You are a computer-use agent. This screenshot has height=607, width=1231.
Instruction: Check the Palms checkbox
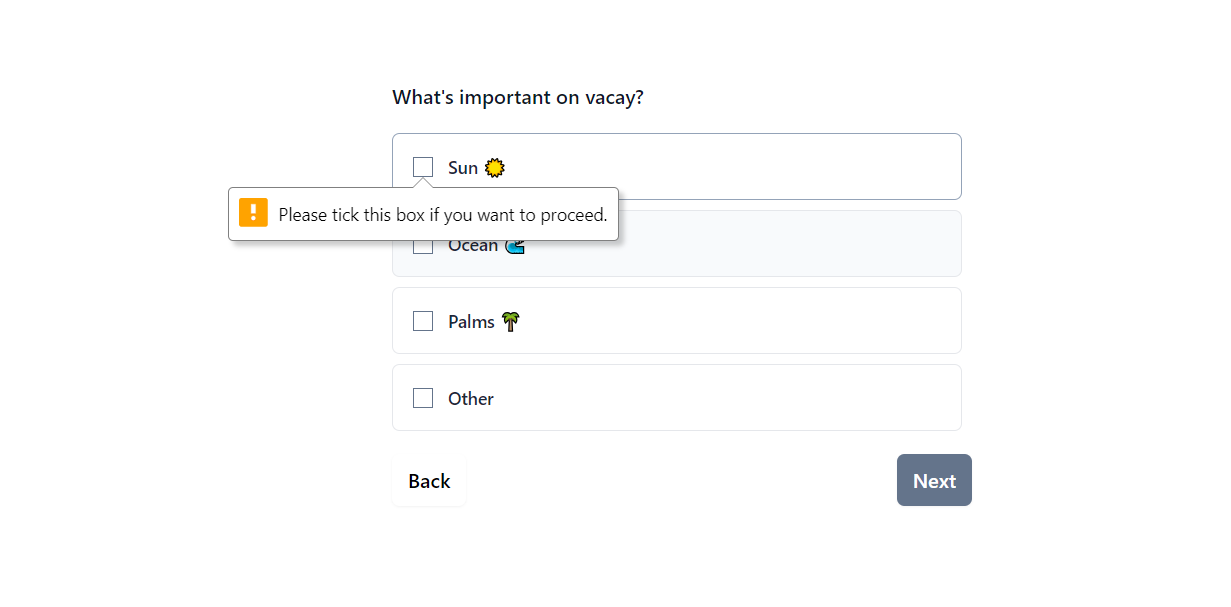click(422, 320)
